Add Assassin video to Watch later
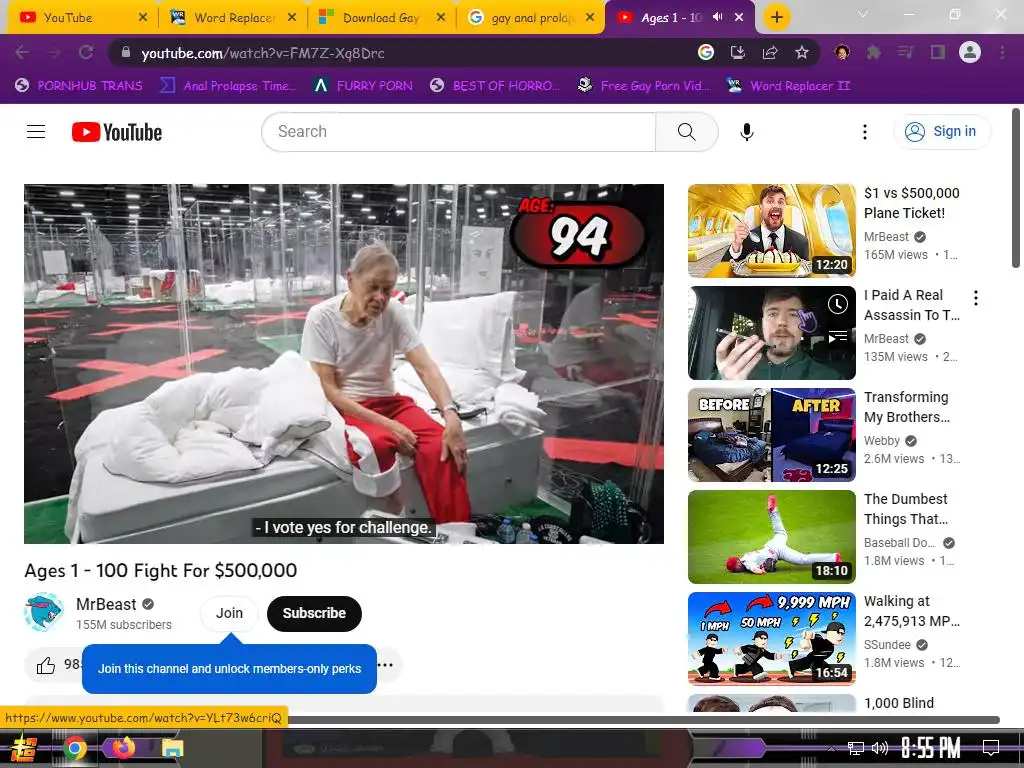1024x768 pixels. tap(838, 304)
